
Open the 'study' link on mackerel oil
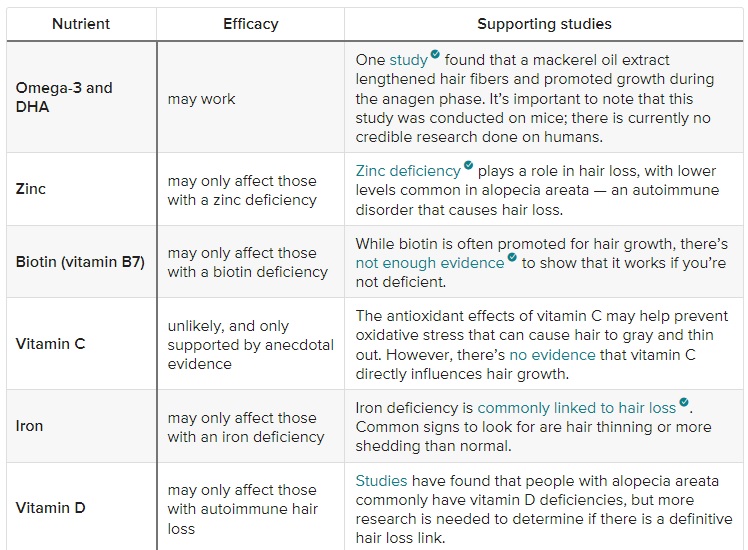[x=408, y=60]
